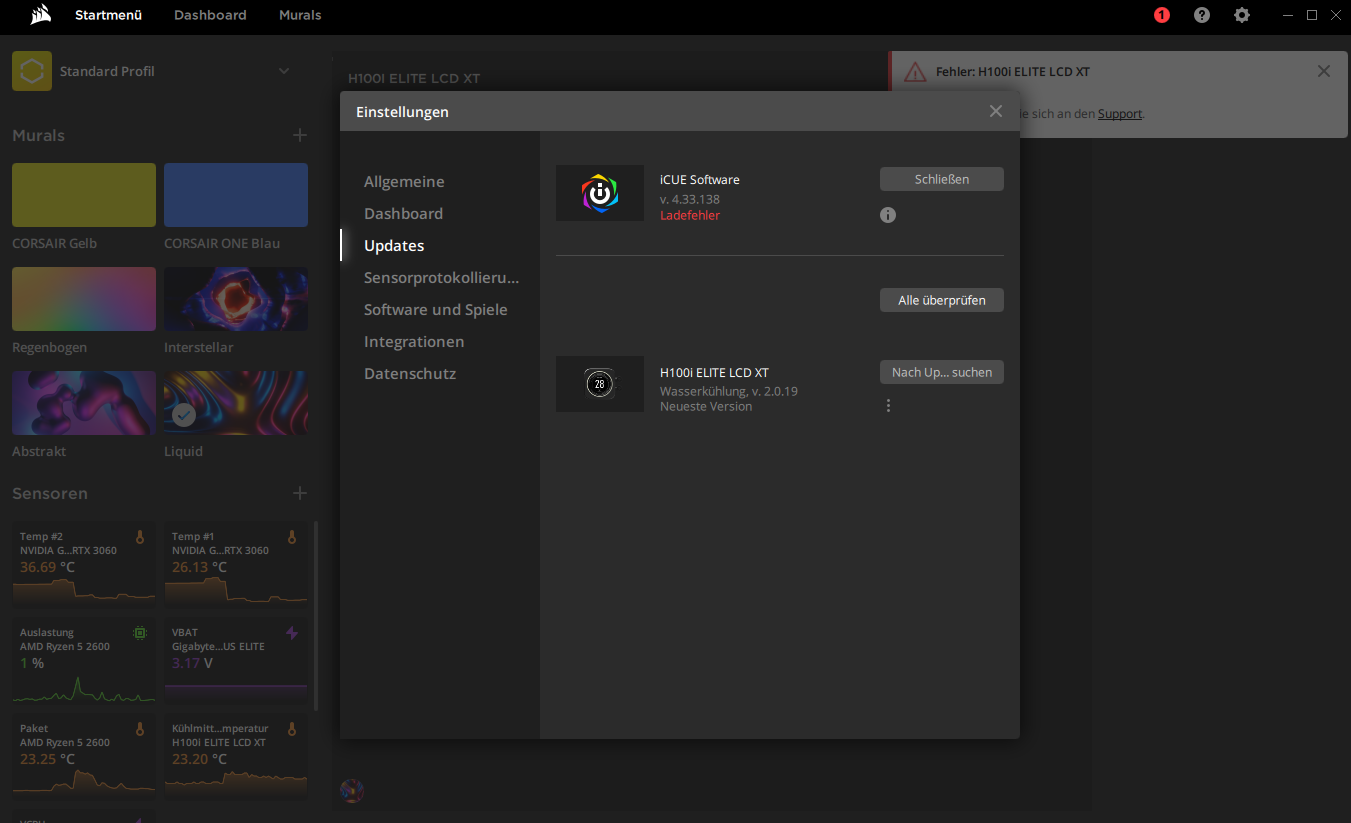Screen dimensions: 1351x823
Task: Select the Interstellar mural thumbnail
Action: (236, 299)
